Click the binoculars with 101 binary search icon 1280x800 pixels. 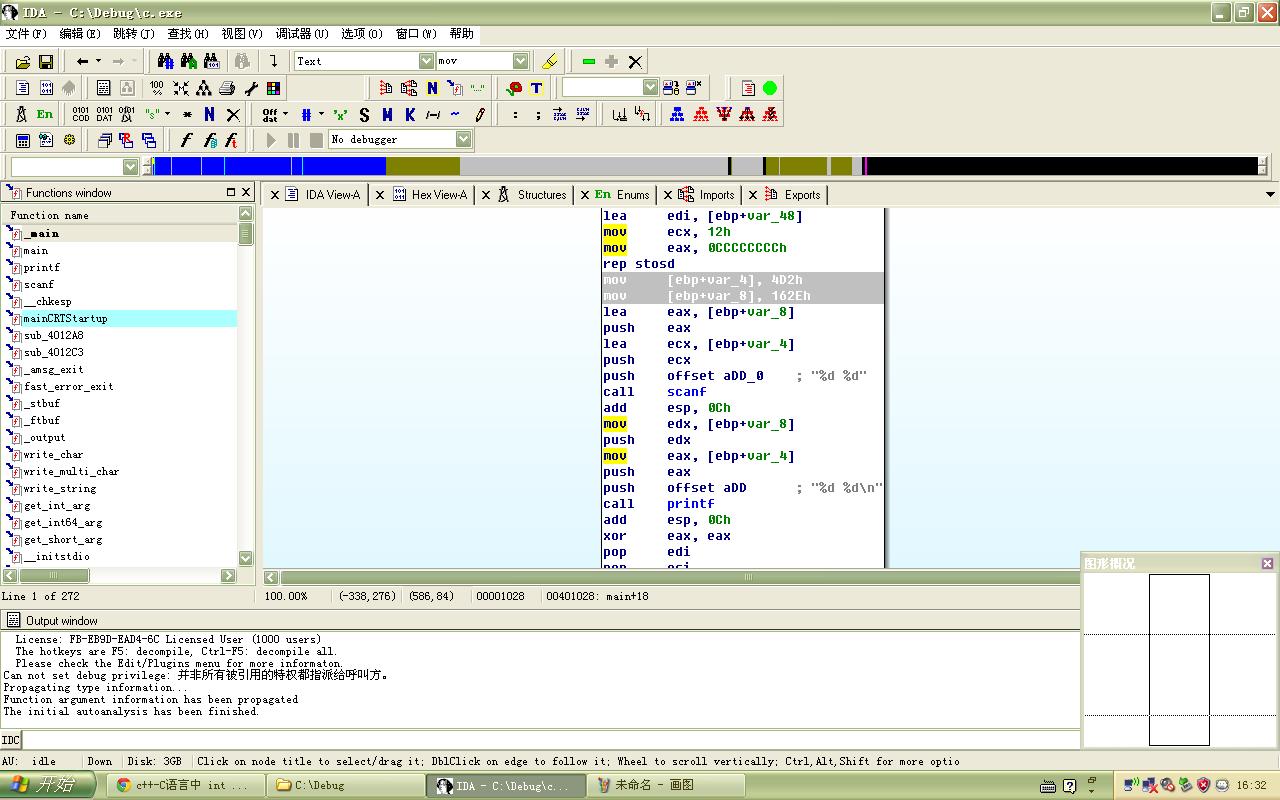211,61
